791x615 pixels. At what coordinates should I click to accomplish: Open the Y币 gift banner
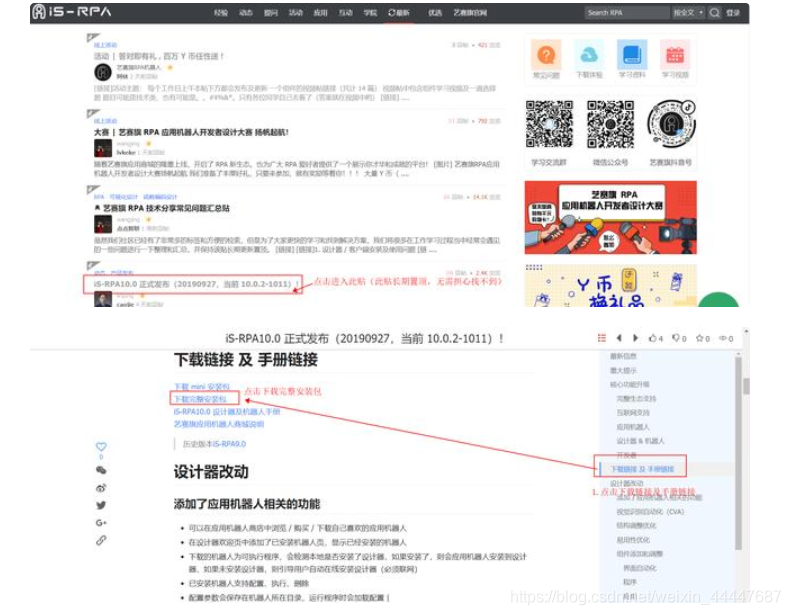(610, 285)
